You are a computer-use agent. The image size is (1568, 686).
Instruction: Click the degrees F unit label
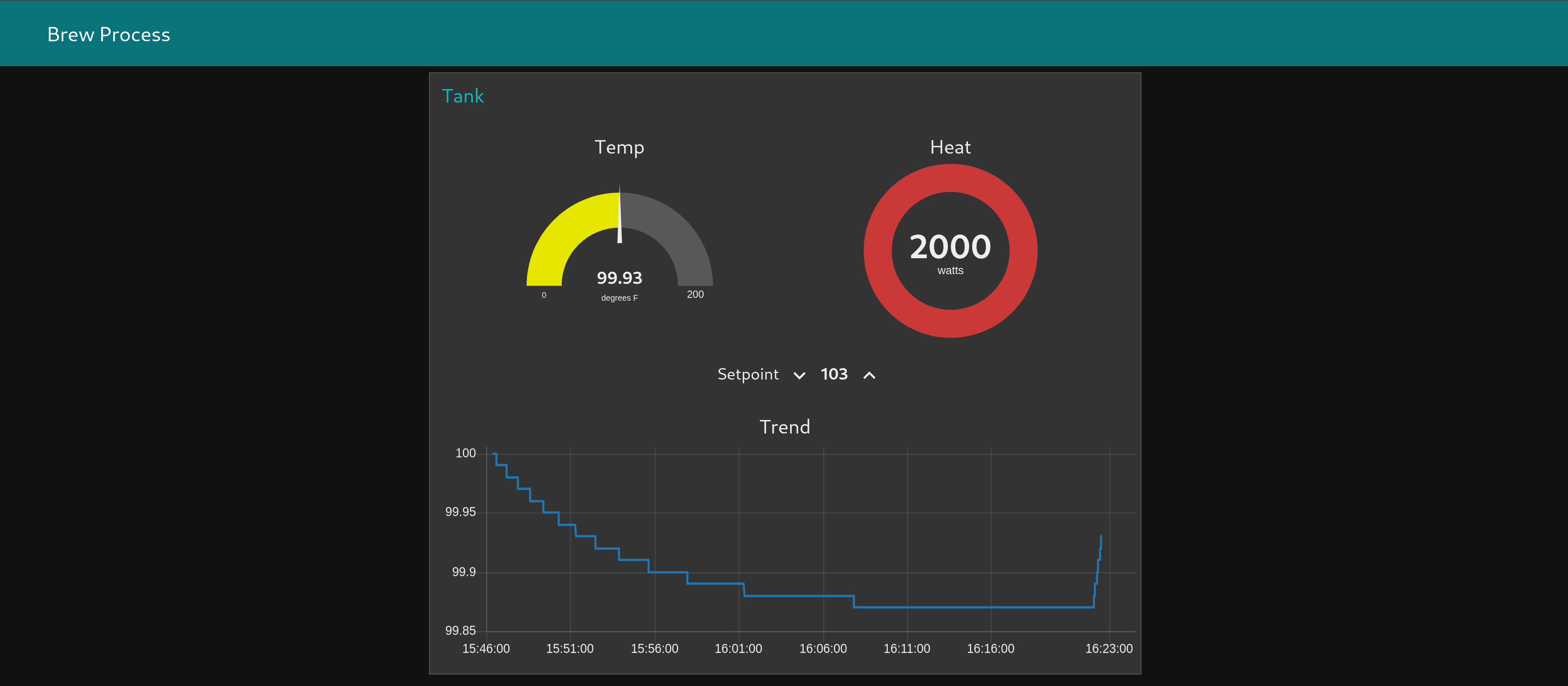tap(619, 298)
